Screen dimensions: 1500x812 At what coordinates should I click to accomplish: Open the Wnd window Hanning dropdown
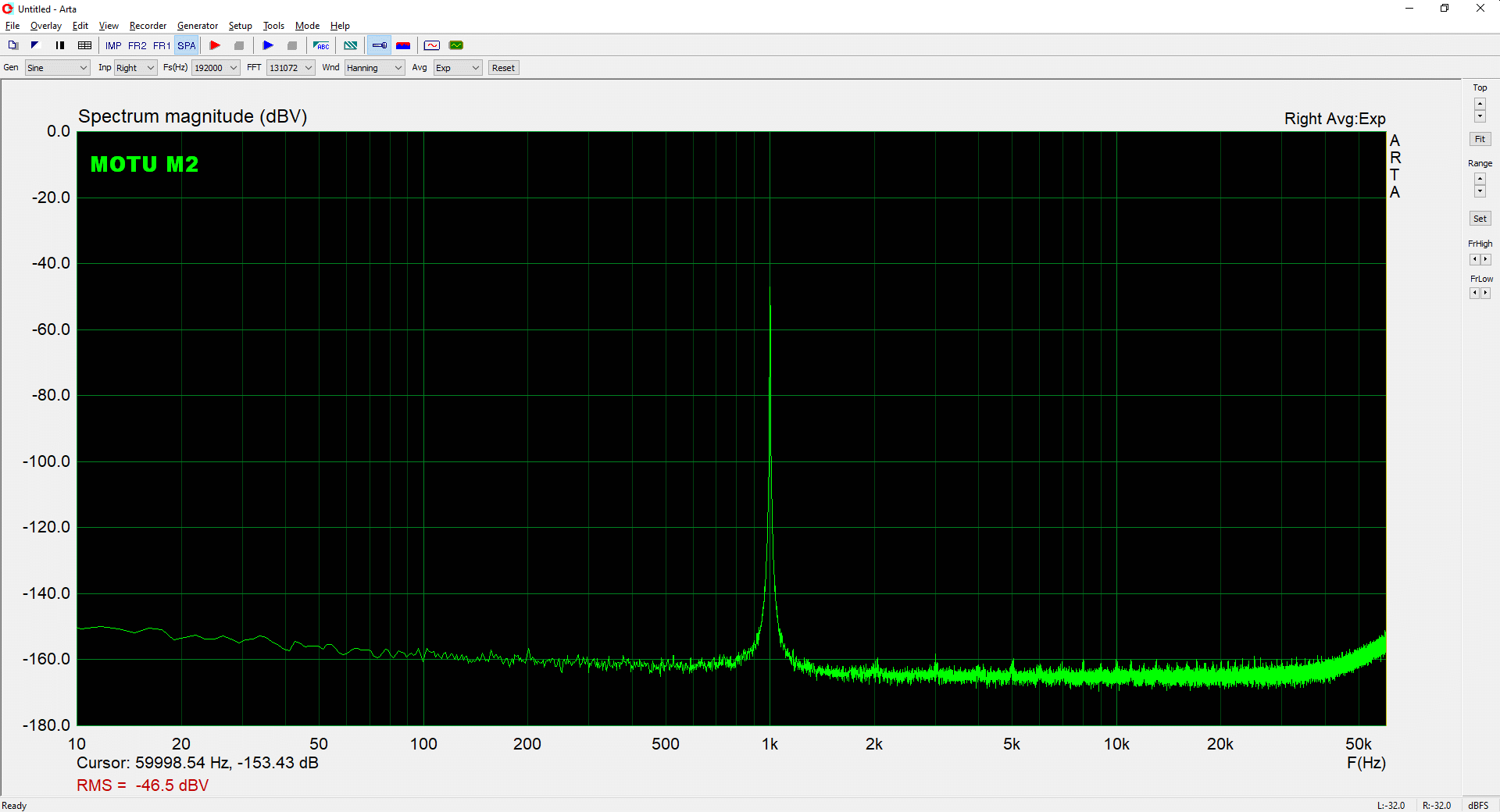374,68
